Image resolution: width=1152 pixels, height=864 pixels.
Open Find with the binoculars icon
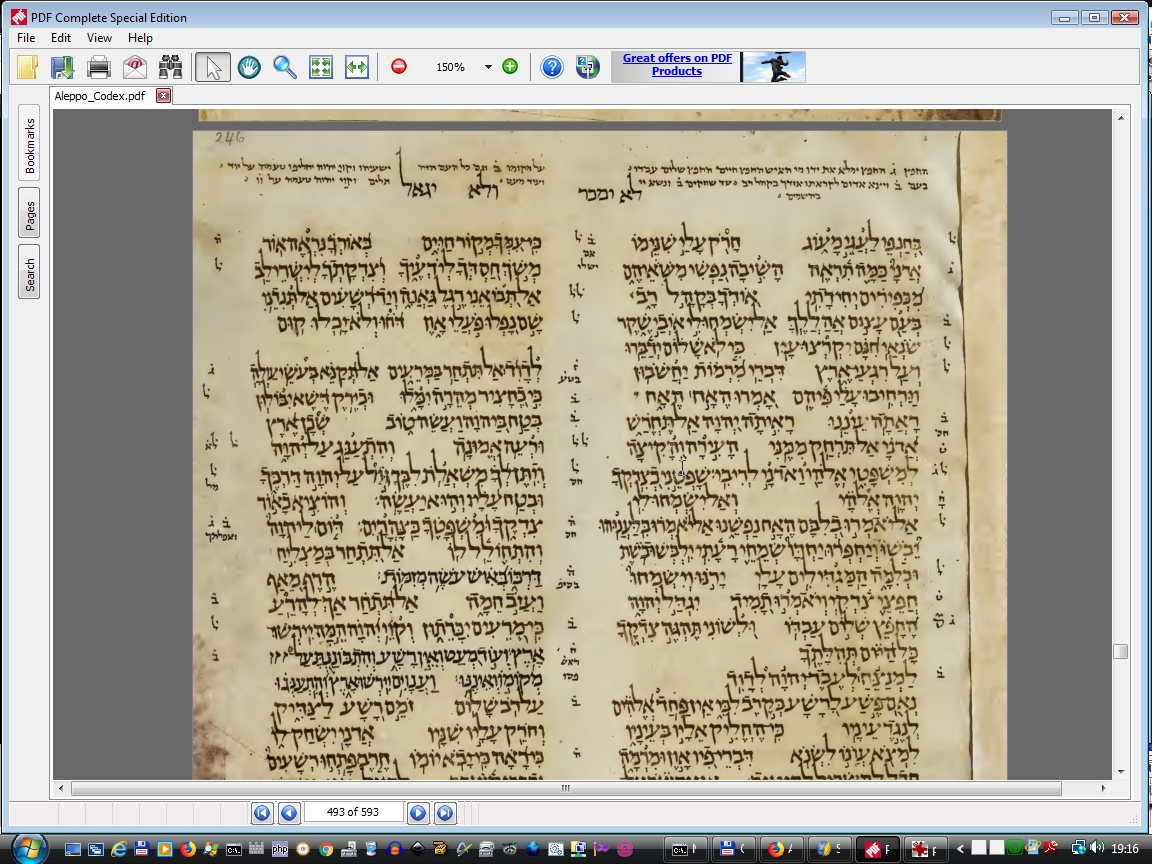[171, 67]
